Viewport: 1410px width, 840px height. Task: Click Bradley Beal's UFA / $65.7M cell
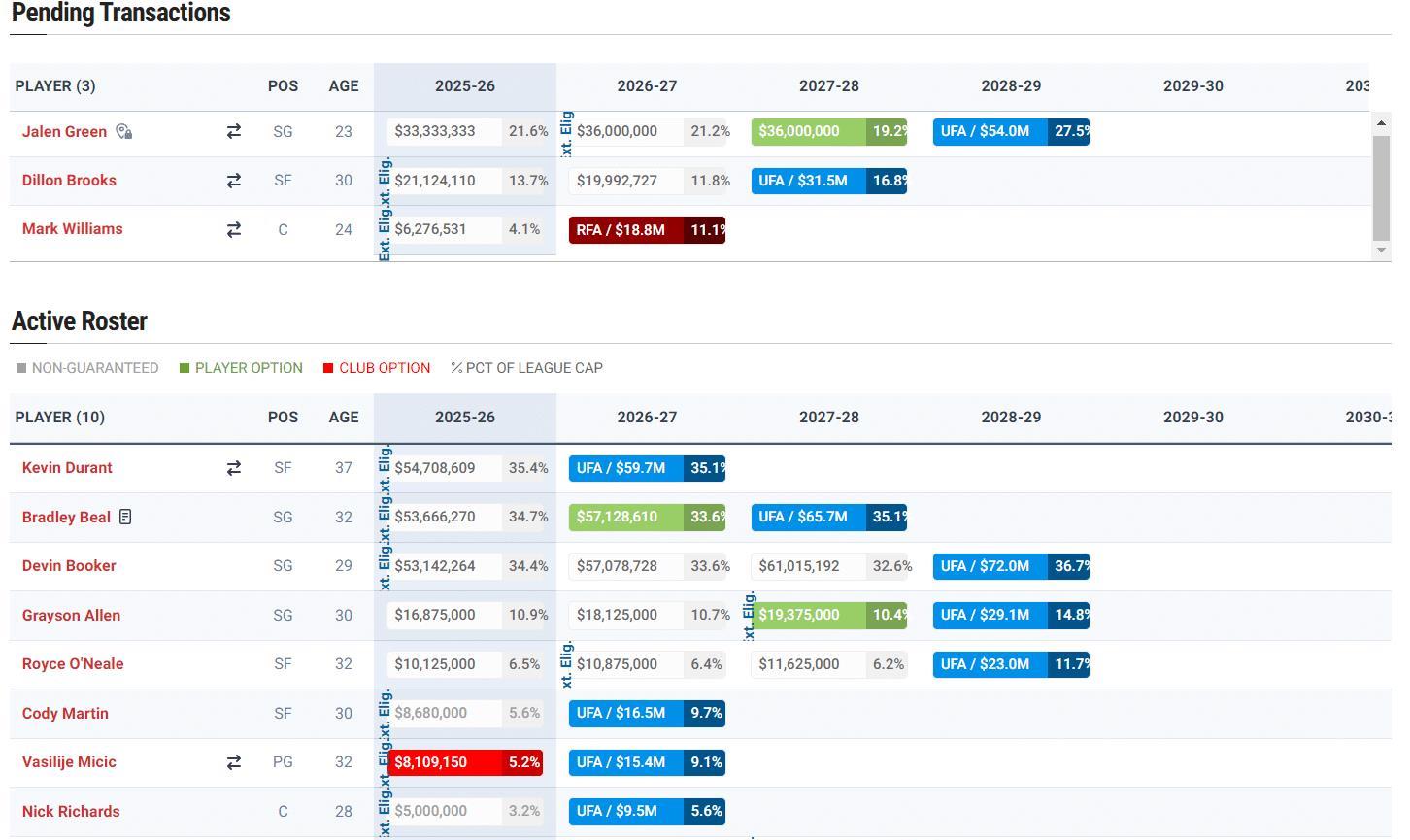829,517
